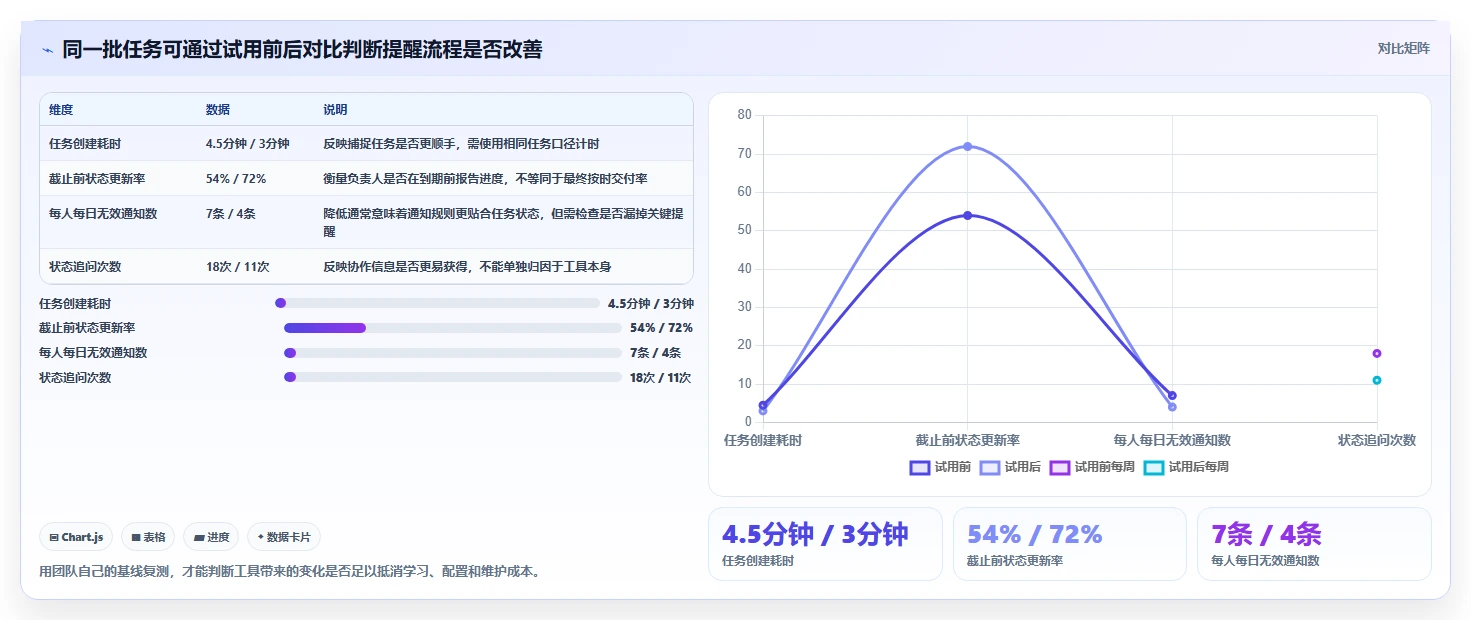
Task: Click the description starting 降低通常意味着通知规则
Action: [x=503, y=223]
